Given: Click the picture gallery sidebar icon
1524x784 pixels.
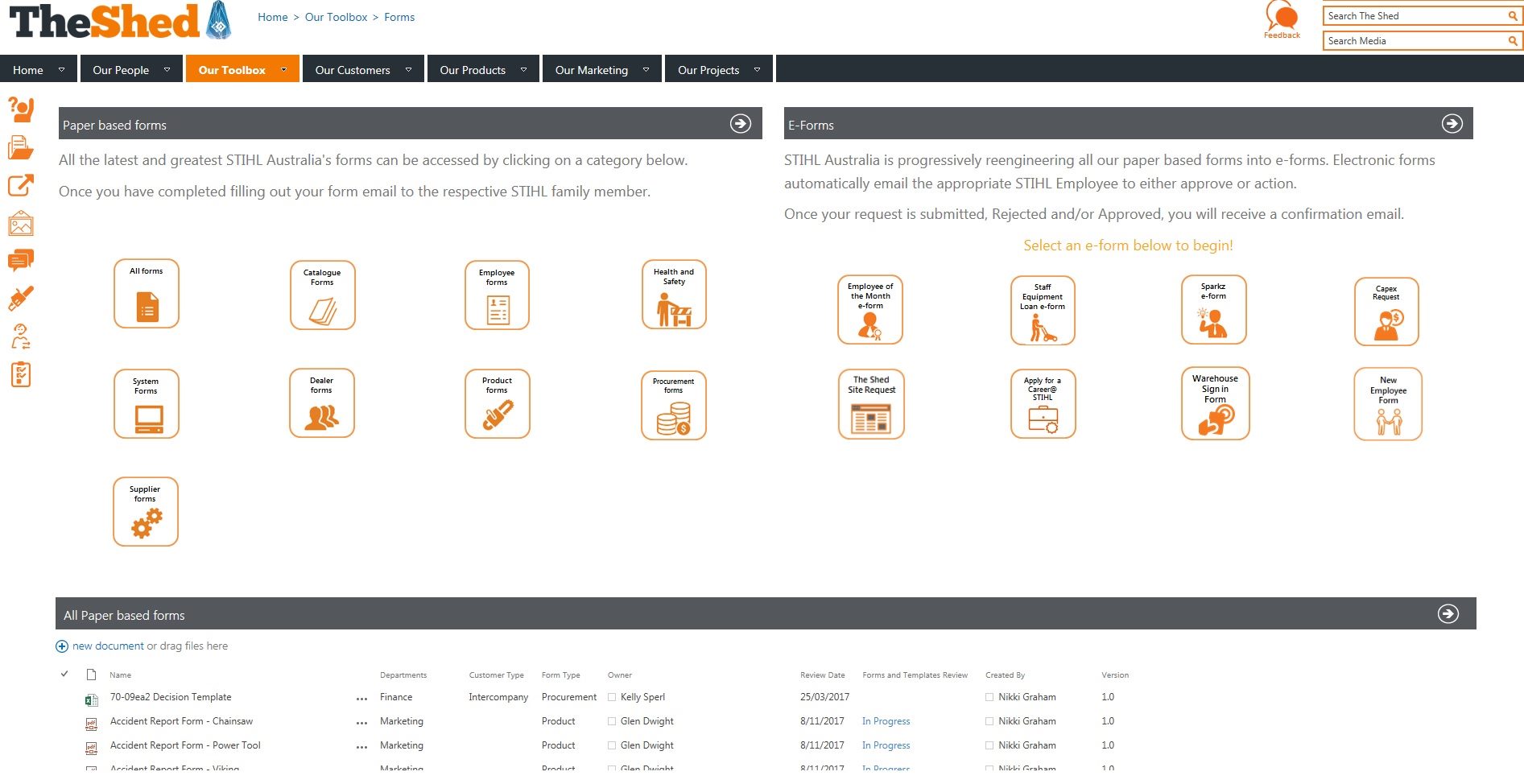Looking at the screenshot, I should [x=21, y=223].
